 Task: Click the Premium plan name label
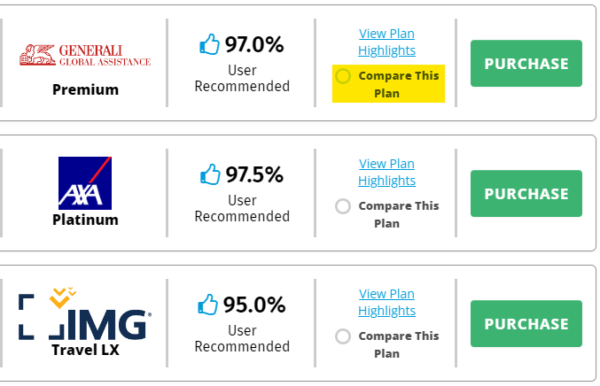coord(85,90)
